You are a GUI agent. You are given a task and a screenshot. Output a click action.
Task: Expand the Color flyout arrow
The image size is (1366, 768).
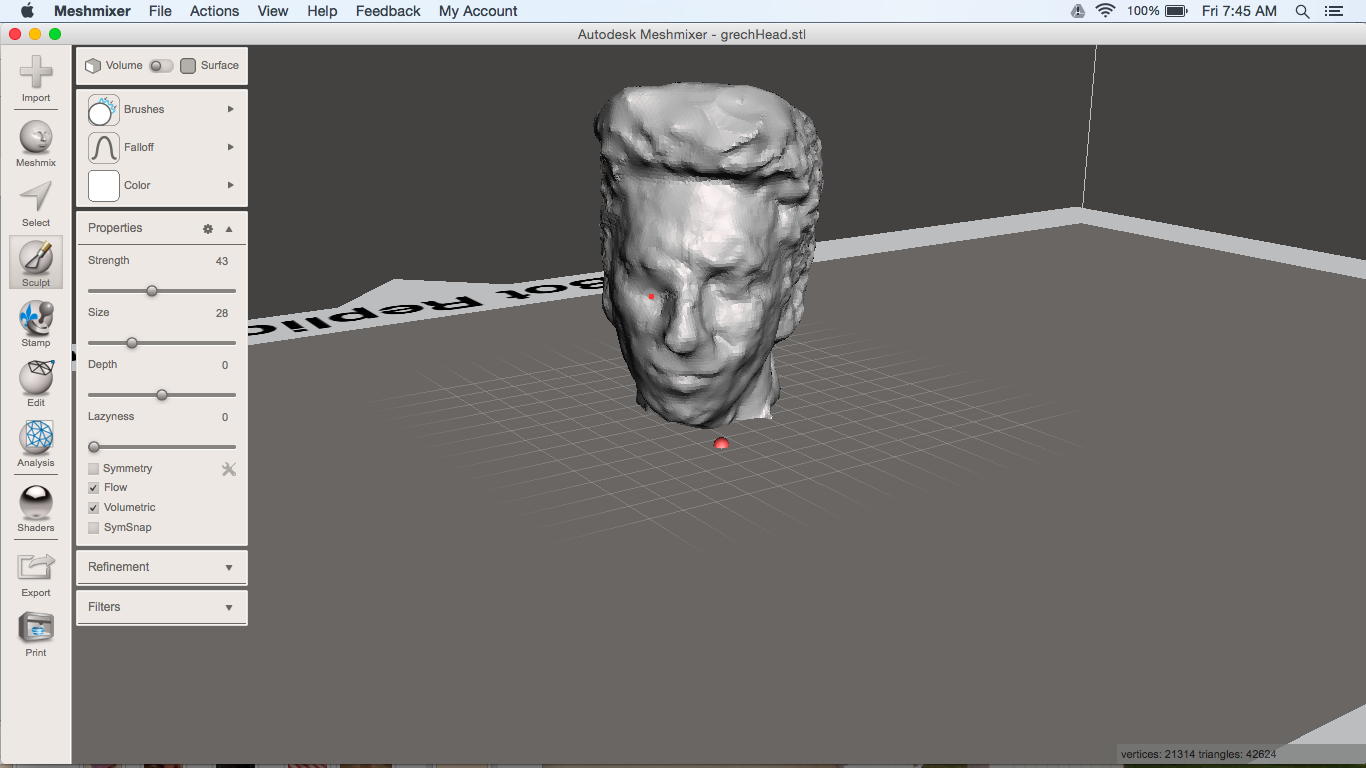pos(231,186)
